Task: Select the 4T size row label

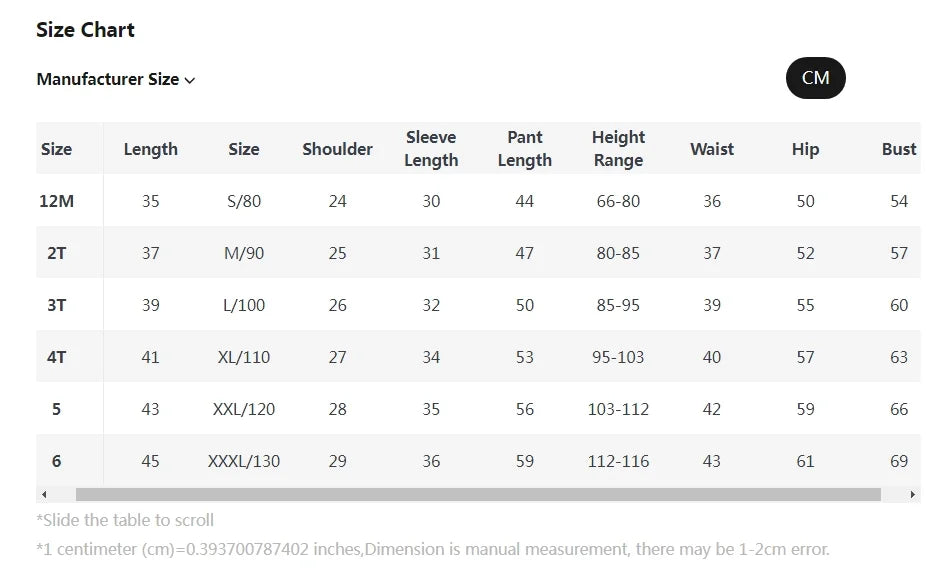Action: [57, 357]
